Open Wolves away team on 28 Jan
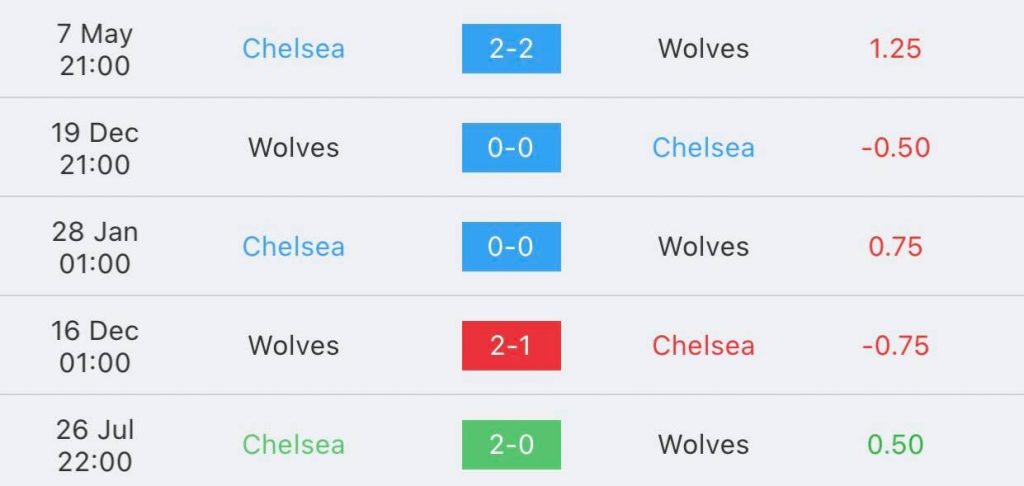Screen dimensions: 1024x486 coord(703,247)
